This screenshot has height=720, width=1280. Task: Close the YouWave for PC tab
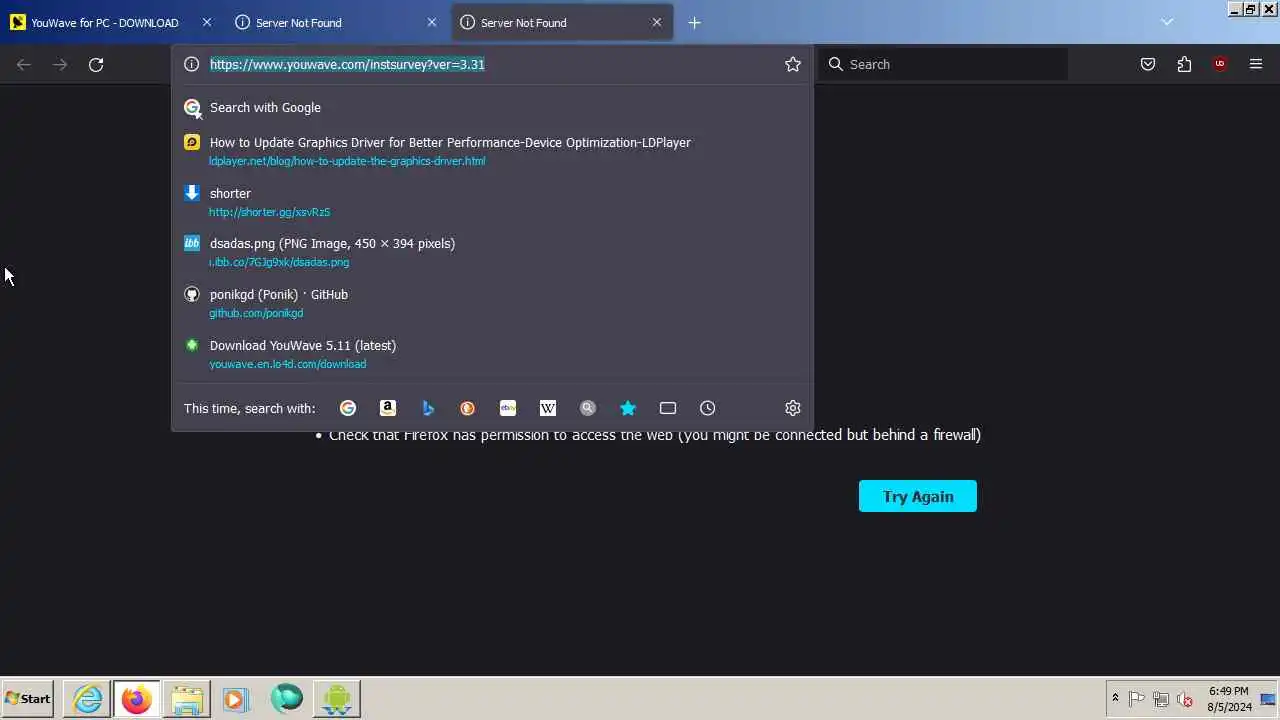pos(207,22)
